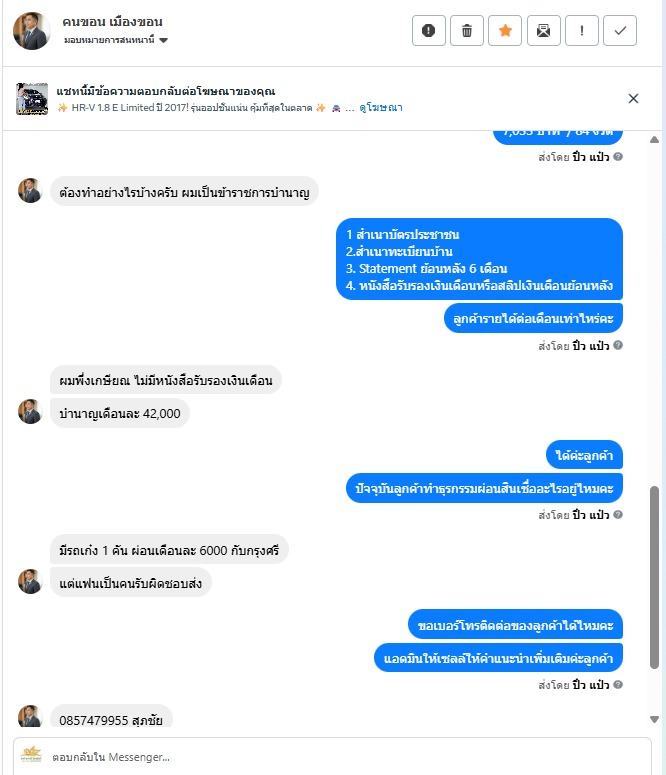Click scroll down arrow of chat

point(654,719)
